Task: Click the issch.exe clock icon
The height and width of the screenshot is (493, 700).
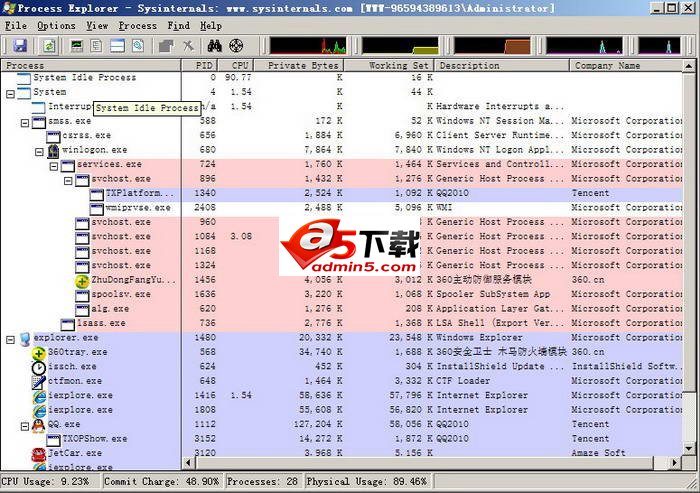Action: pos(39,368)
